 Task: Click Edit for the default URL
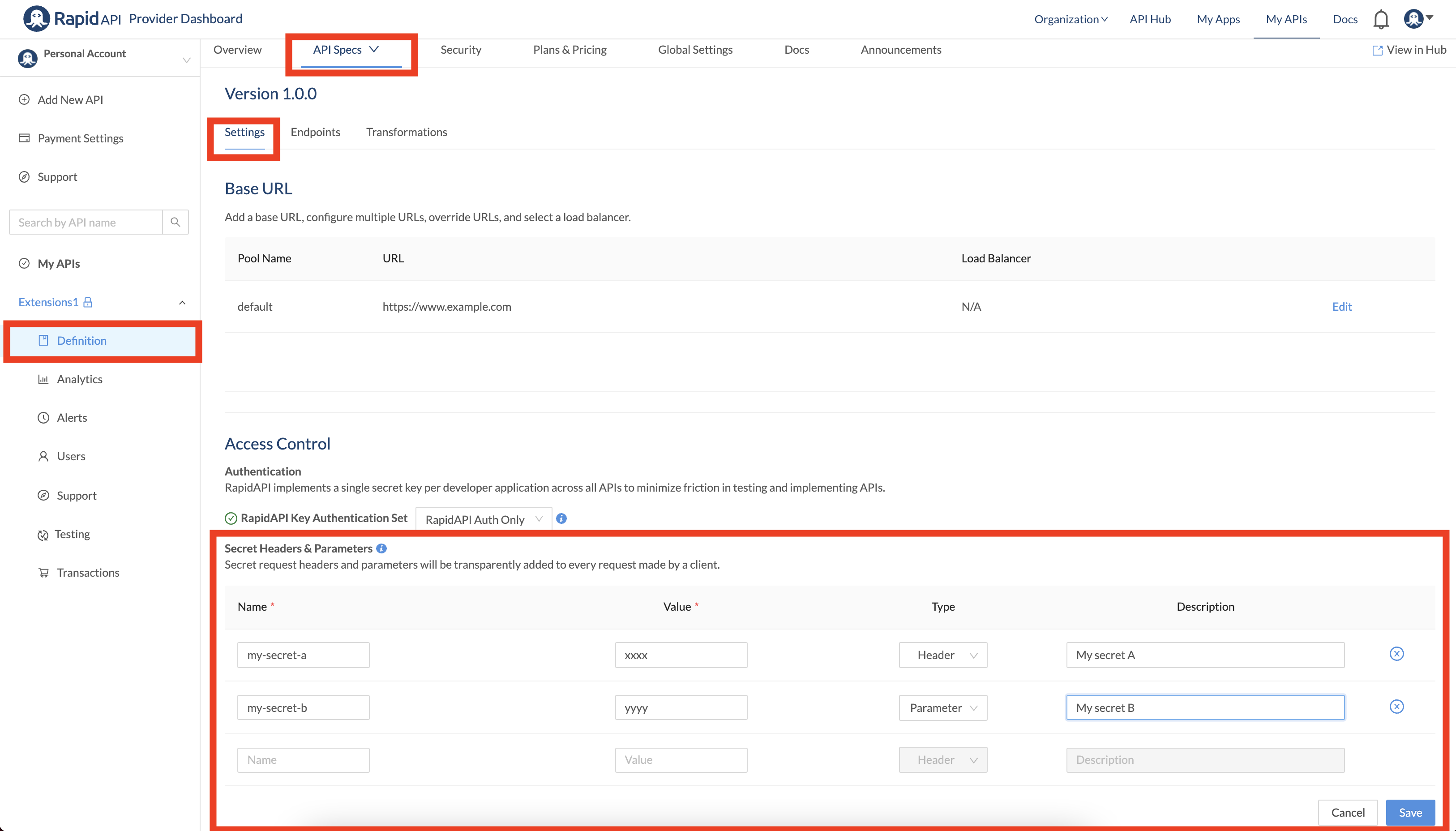pos(1341,307)
